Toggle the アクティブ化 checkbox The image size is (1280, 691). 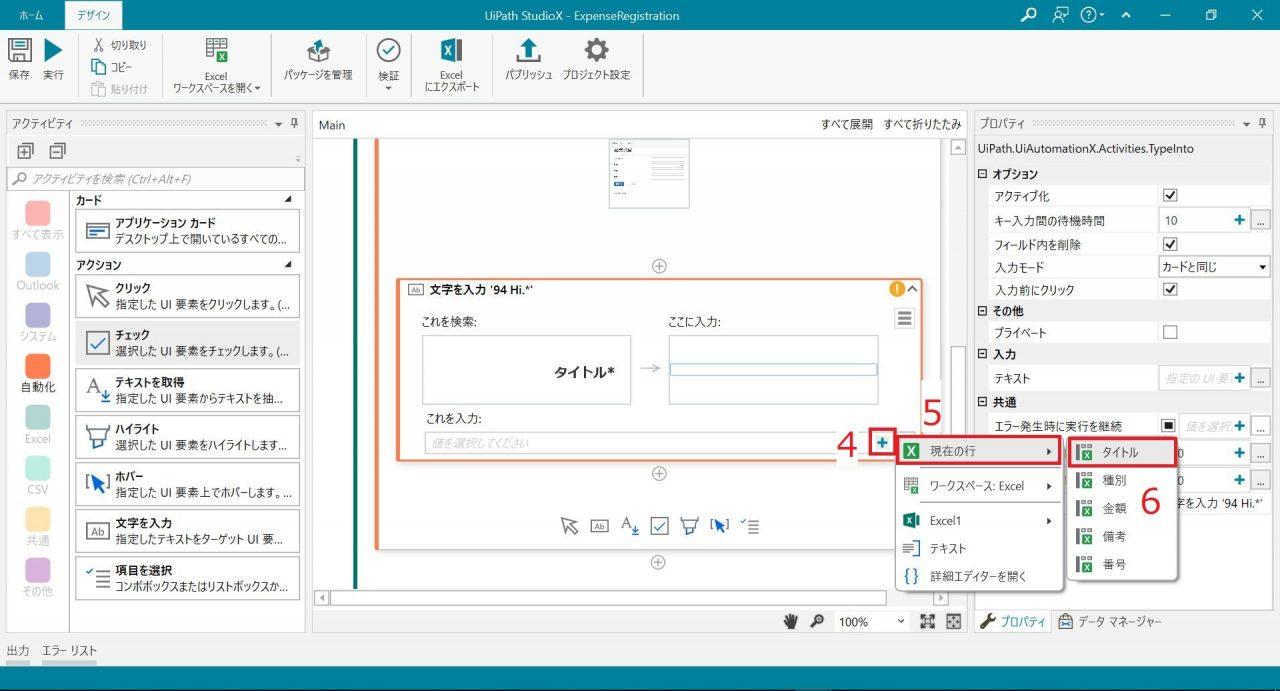(1170, 196)
